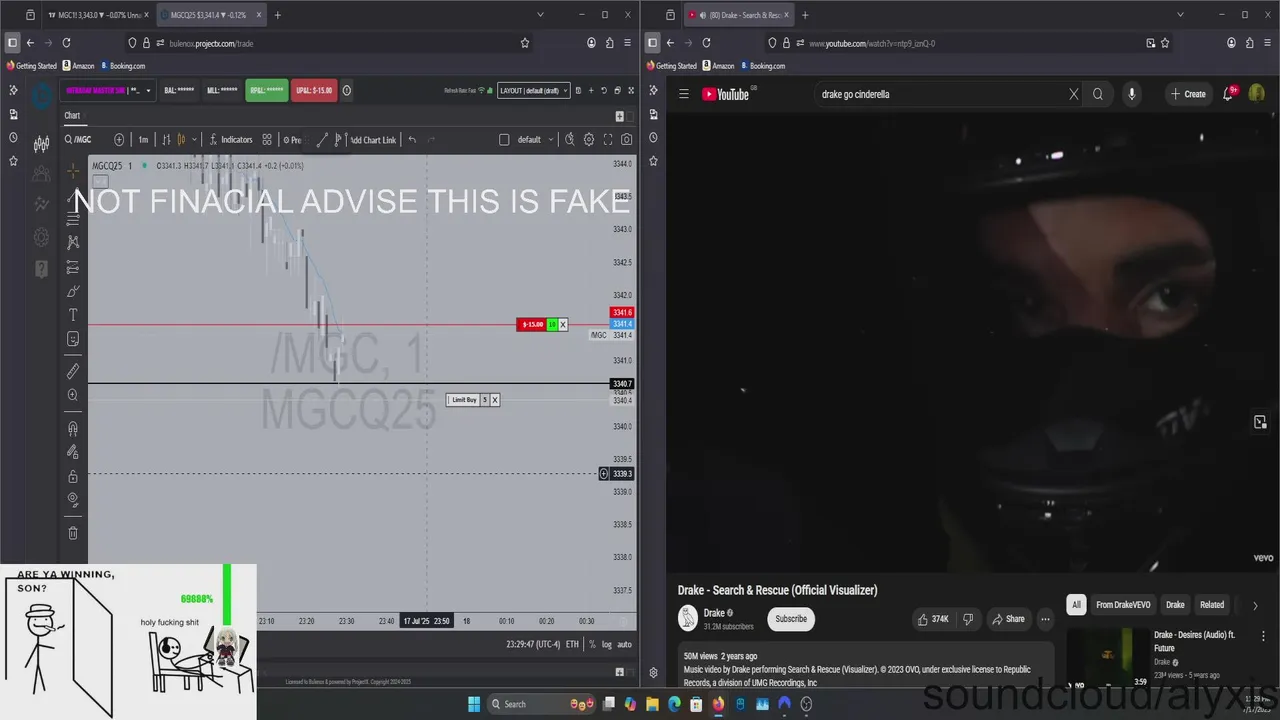Viewport: 1280px width, 720px height.
Task: Activate the chart zoom-in tool
Action: point(73,395)
